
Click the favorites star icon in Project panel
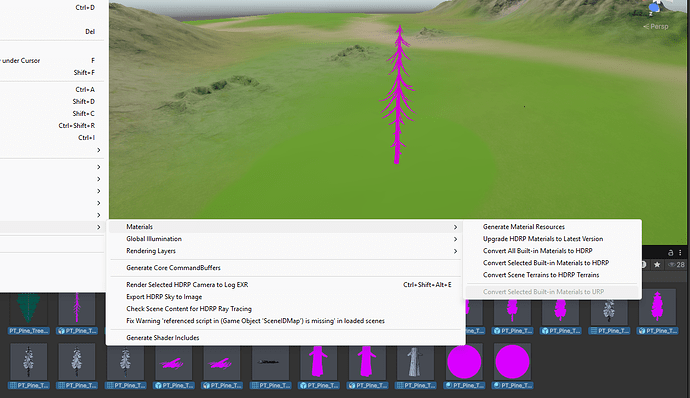[657, 265]
